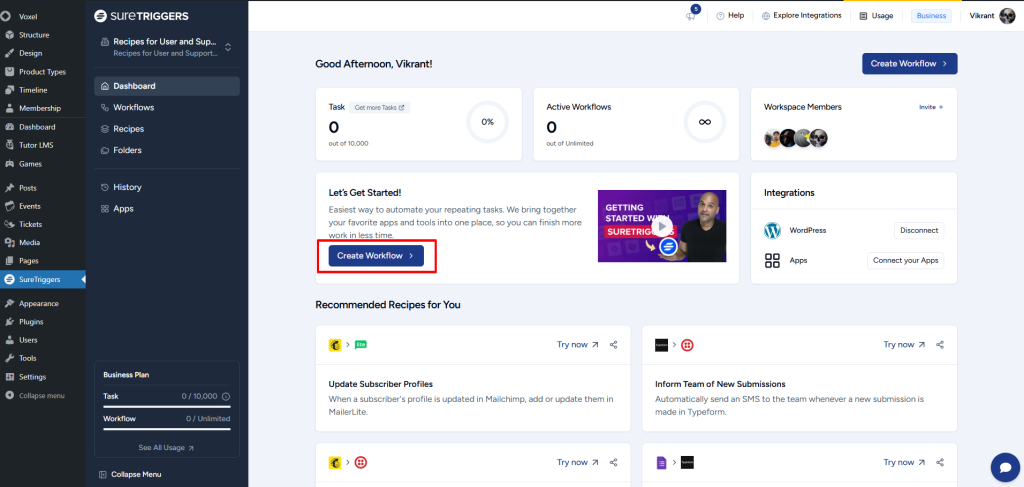The height and width of the screenshot is (487, 1024).
Task: Open the See All Usage link
Action: click(166, 448)
